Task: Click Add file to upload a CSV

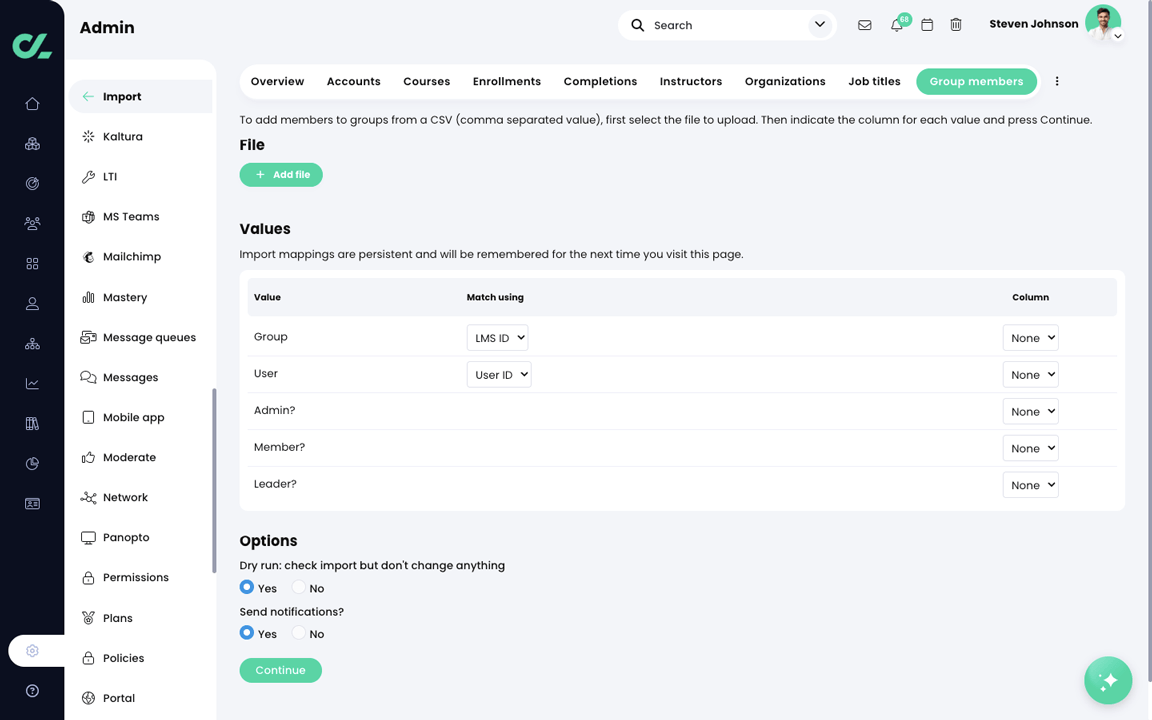Action: (281, 174)
